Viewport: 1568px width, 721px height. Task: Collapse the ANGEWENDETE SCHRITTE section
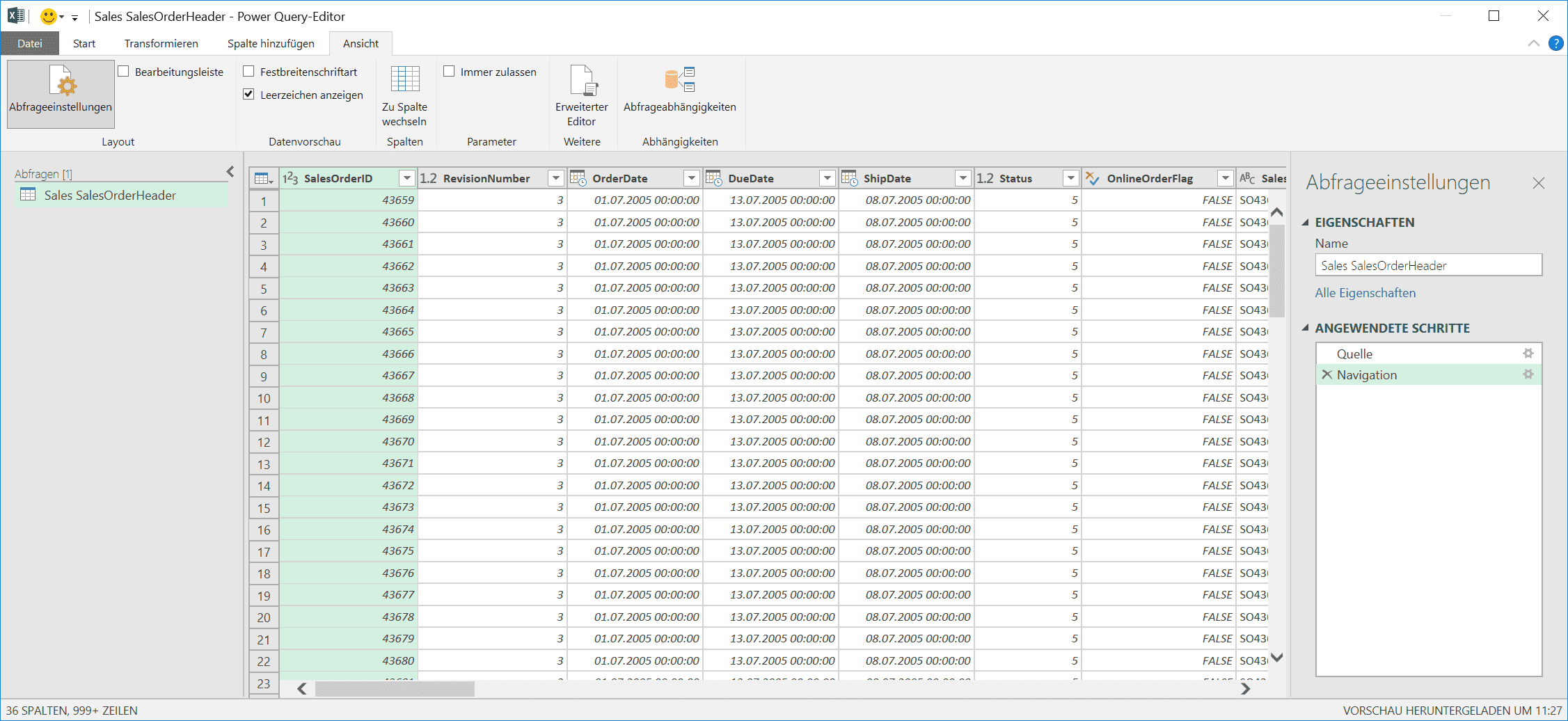coord(1306,328)
